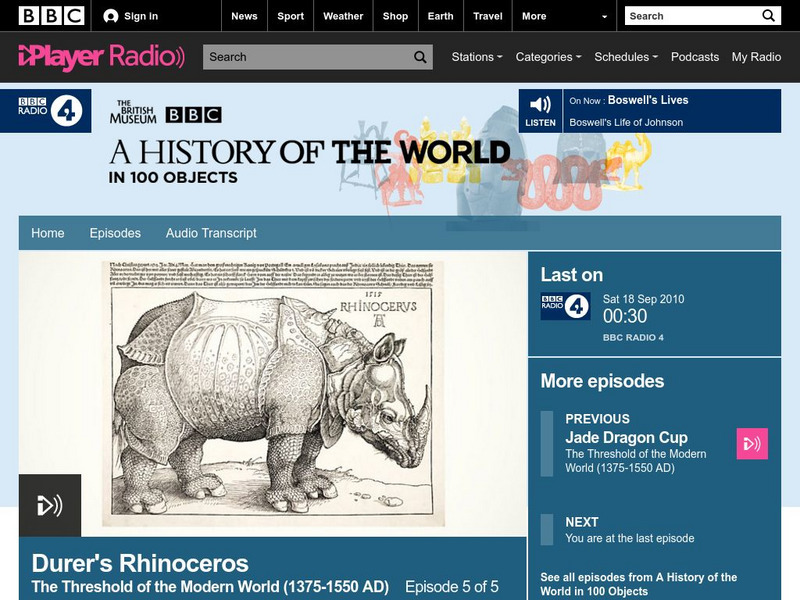Open the iPlayer Radio home via its logo
Screen dimensions: 800x600
[95, 56]
